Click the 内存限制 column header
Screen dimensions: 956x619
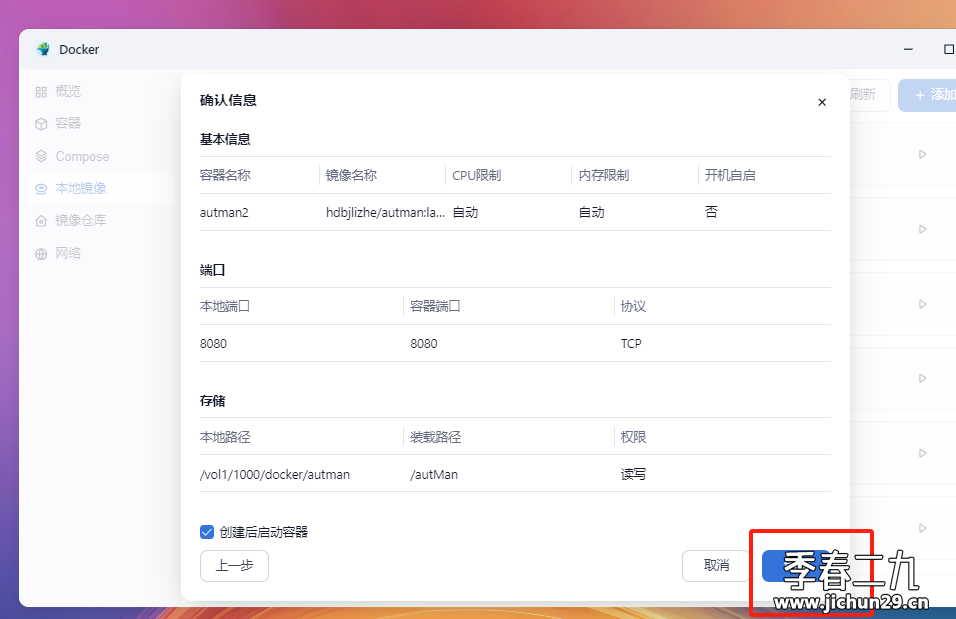pos(604,176)
